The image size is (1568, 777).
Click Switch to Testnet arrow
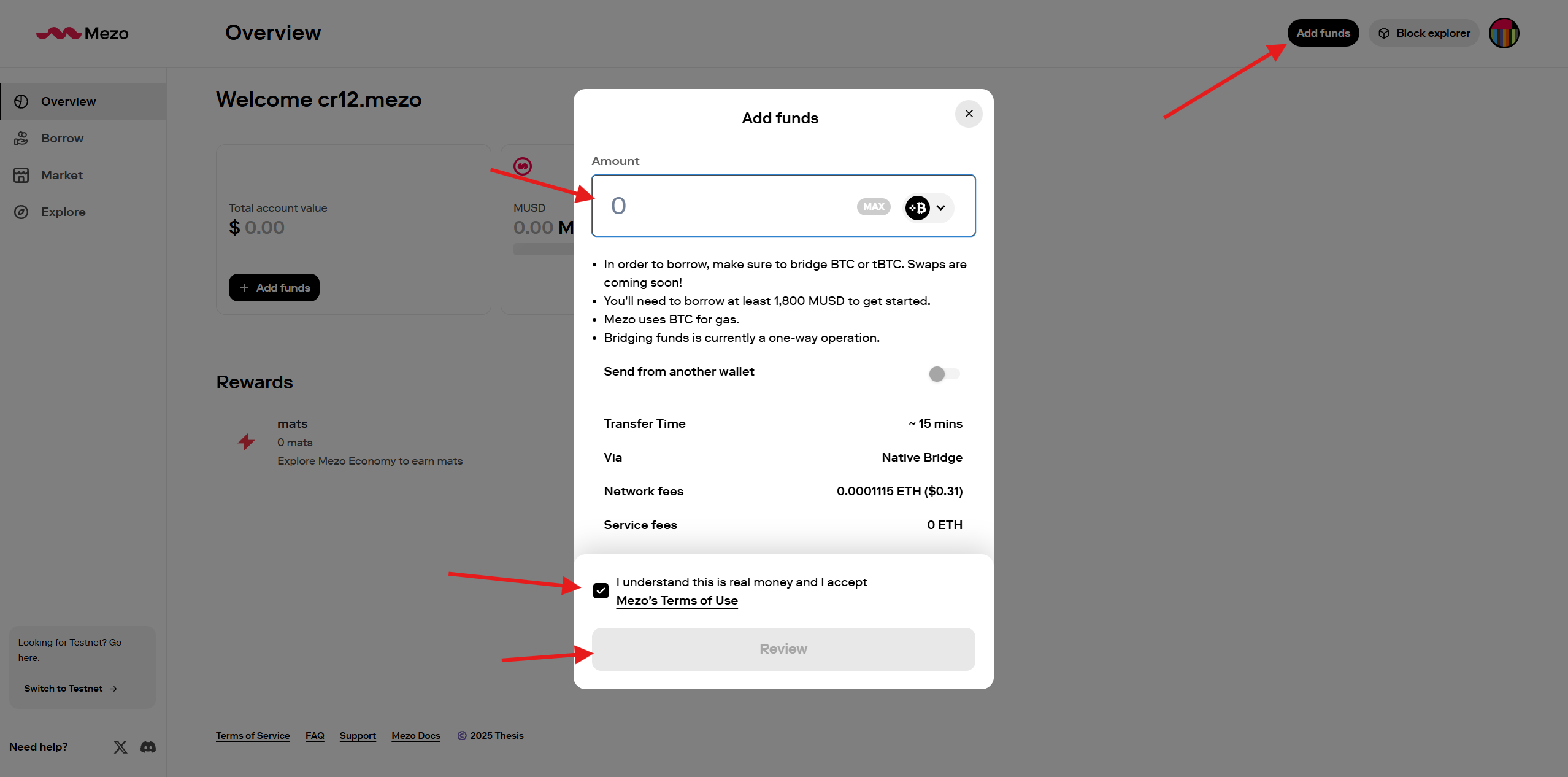pyautogui.click(x=113, y=689)
